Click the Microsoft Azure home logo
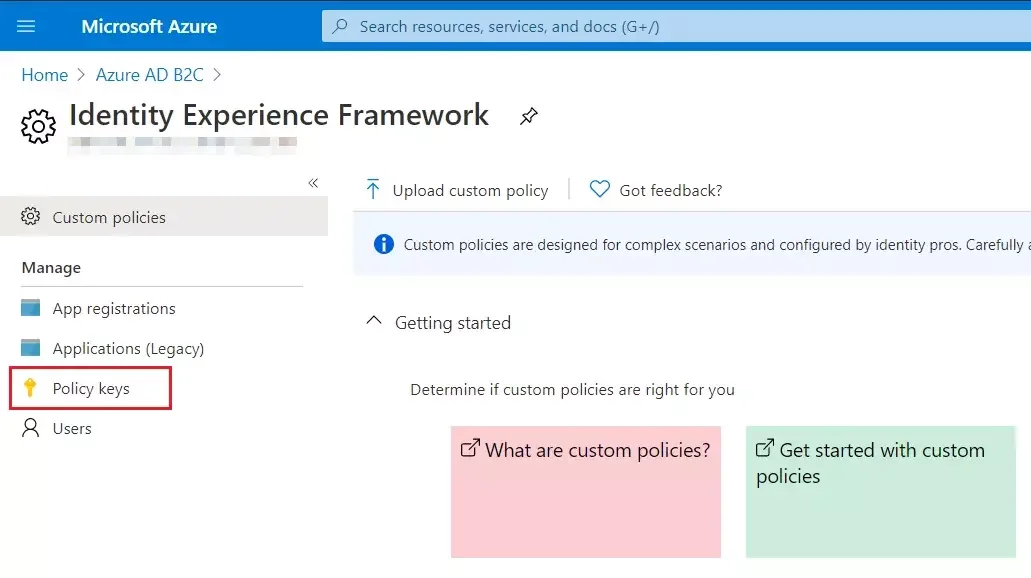The width and height of the screenshot is (1031, 578). pyautogui.click(x=148, y=25)
